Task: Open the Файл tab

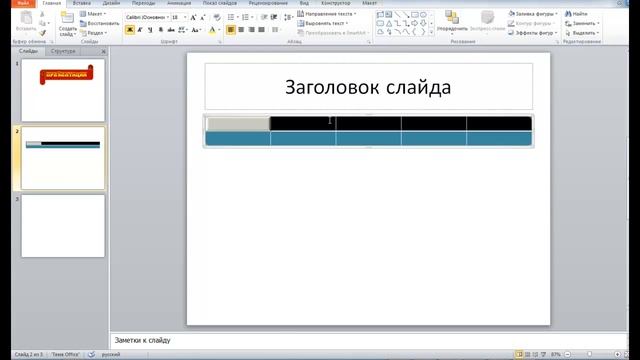Action: pyautogui.click(x=23, y=3)
